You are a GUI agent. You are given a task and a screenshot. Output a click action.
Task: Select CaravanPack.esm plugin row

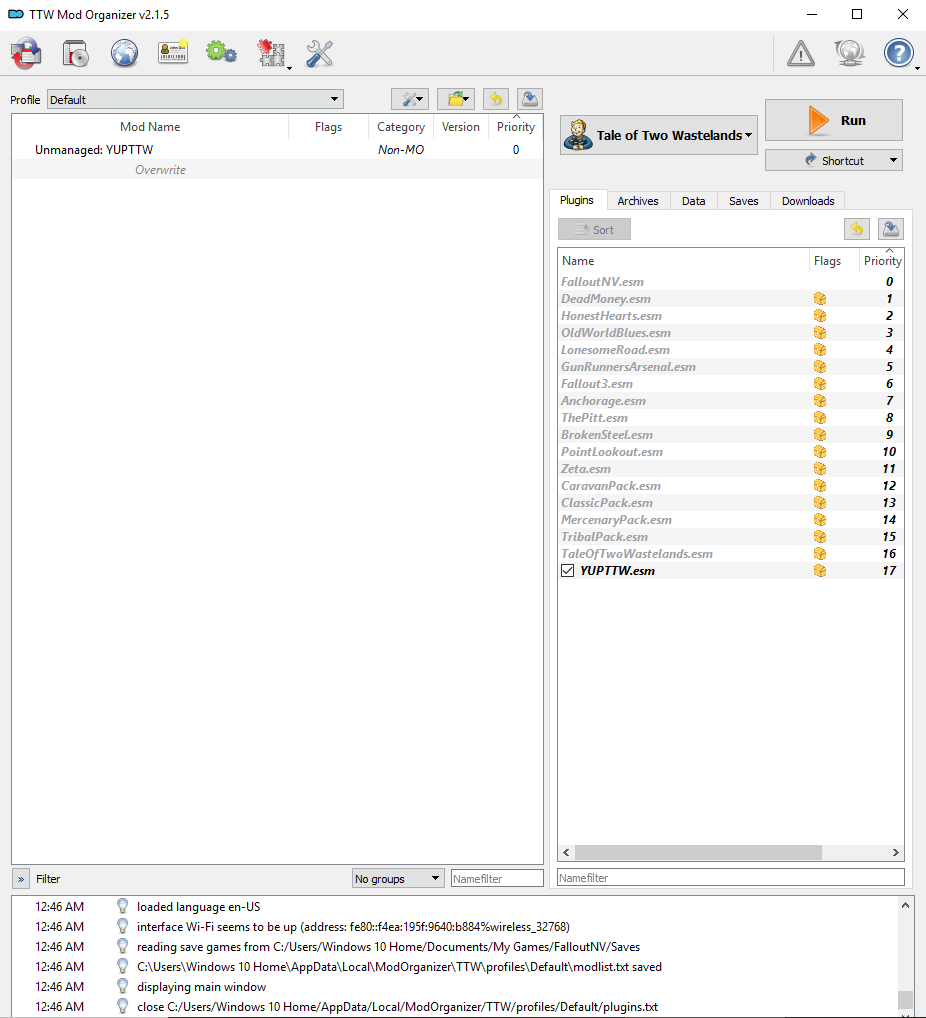pos(731,486)
